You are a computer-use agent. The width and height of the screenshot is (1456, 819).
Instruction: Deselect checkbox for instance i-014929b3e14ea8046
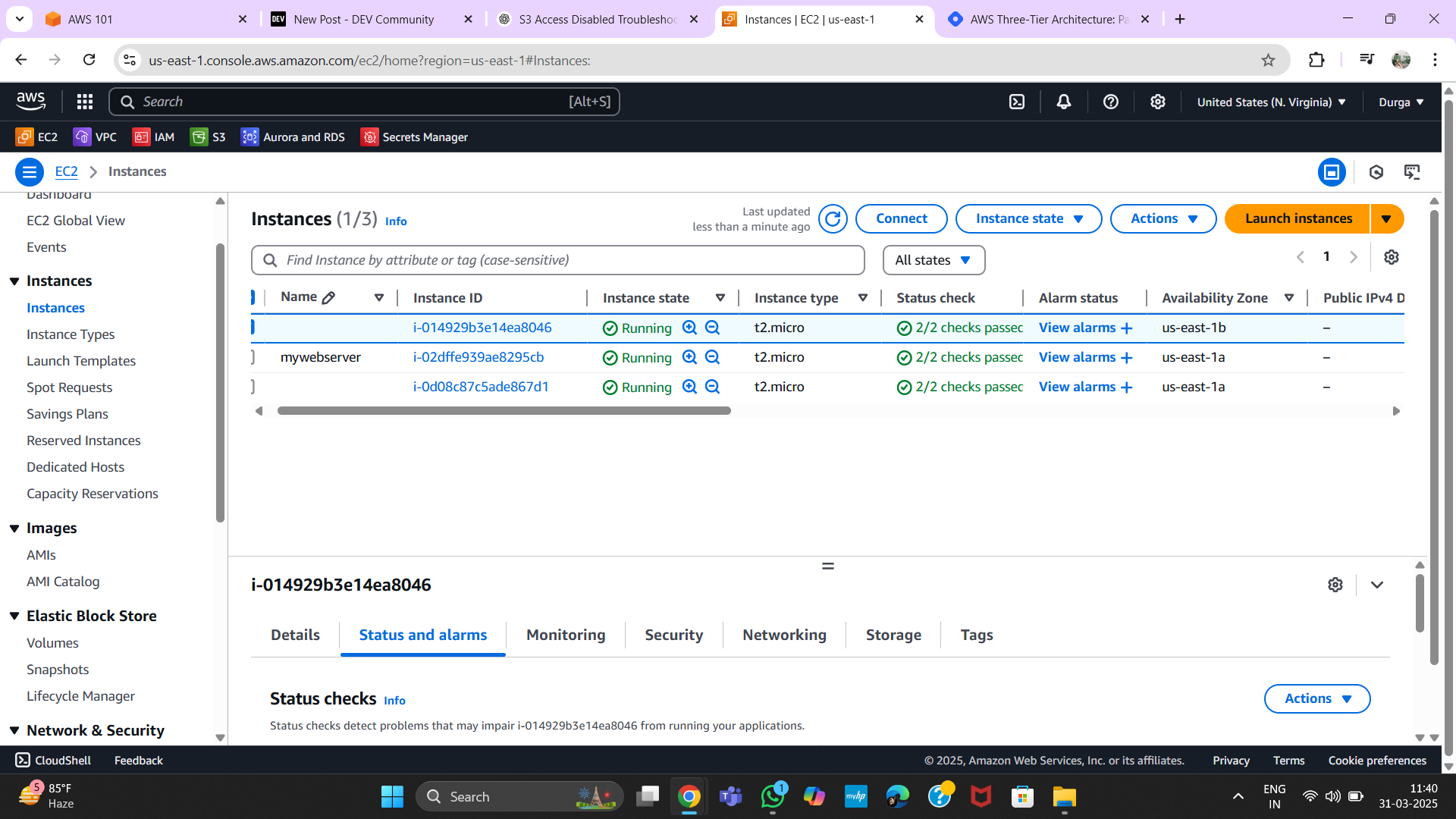pos(253,328)
